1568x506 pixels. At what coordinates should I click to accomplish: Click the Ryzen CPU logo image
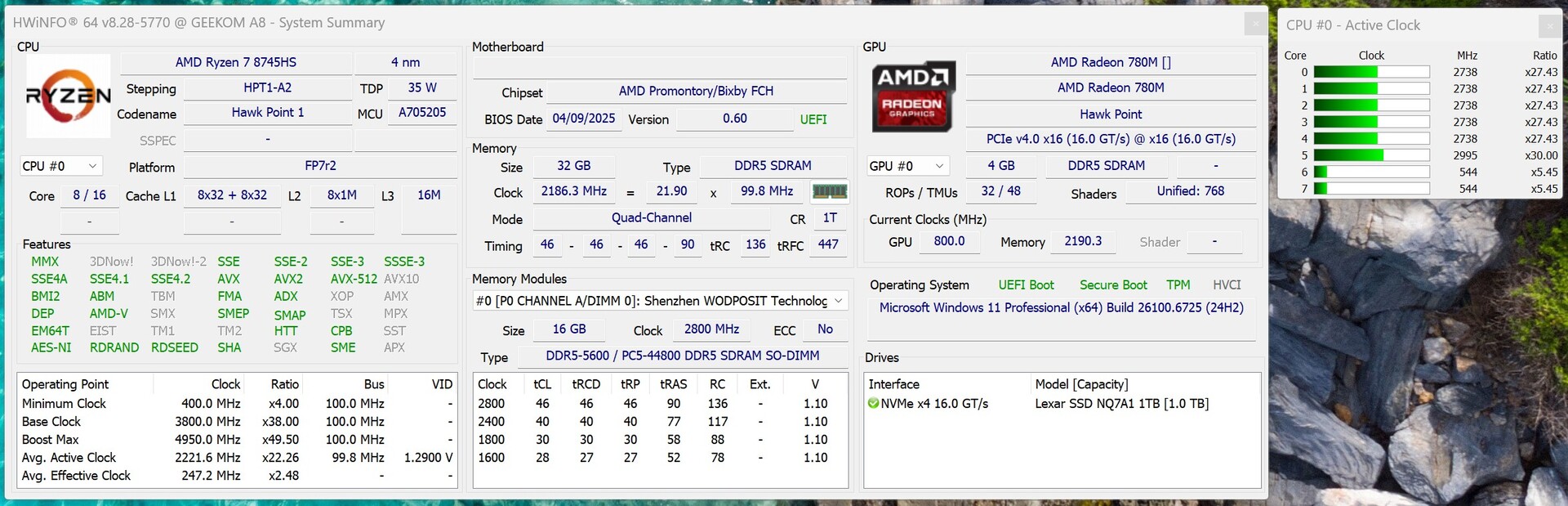click(69, 96)
